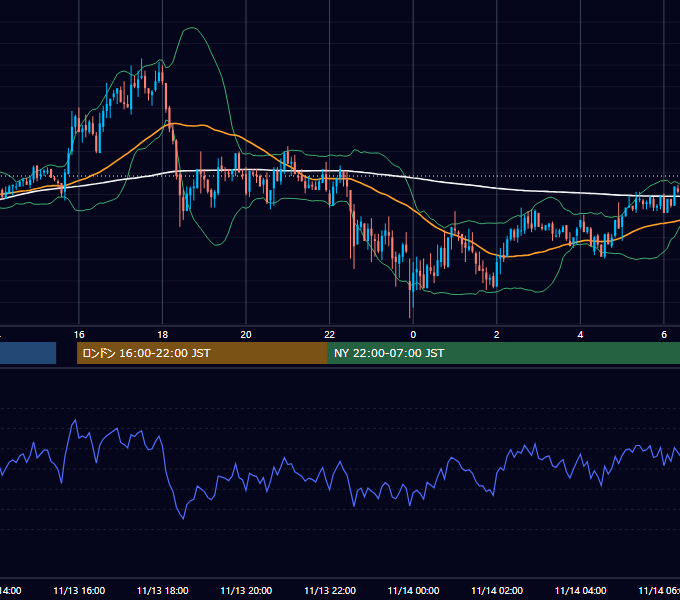Click the lowest candlestick wick at midnight
The width and height of the screenshot is (680, 600).
click(x=410, y=303)
